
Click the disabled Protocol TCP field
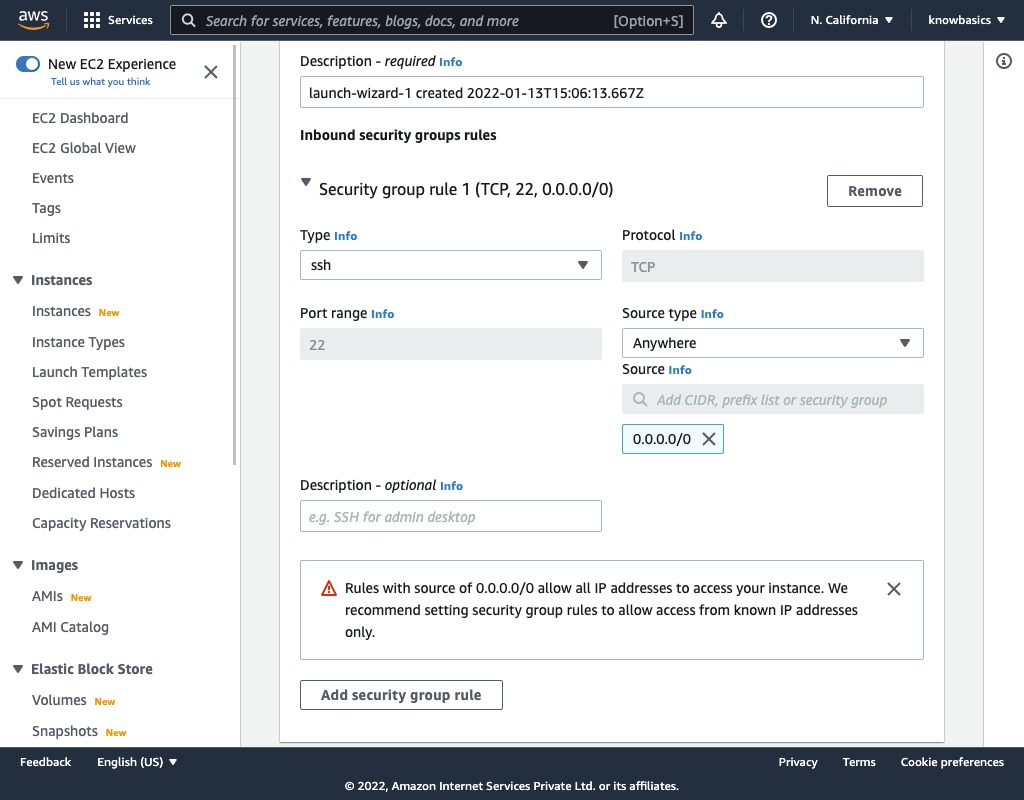click(773, 266)
